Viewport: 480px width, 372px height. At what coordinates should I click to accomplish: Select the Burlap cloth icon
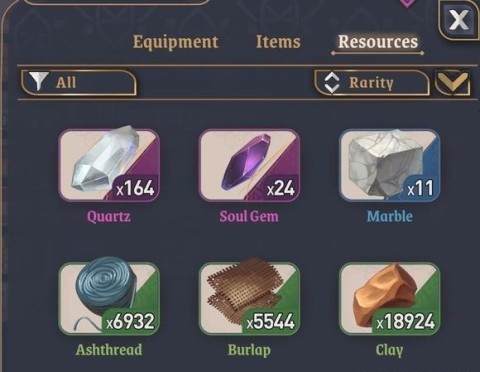(249, 298)
